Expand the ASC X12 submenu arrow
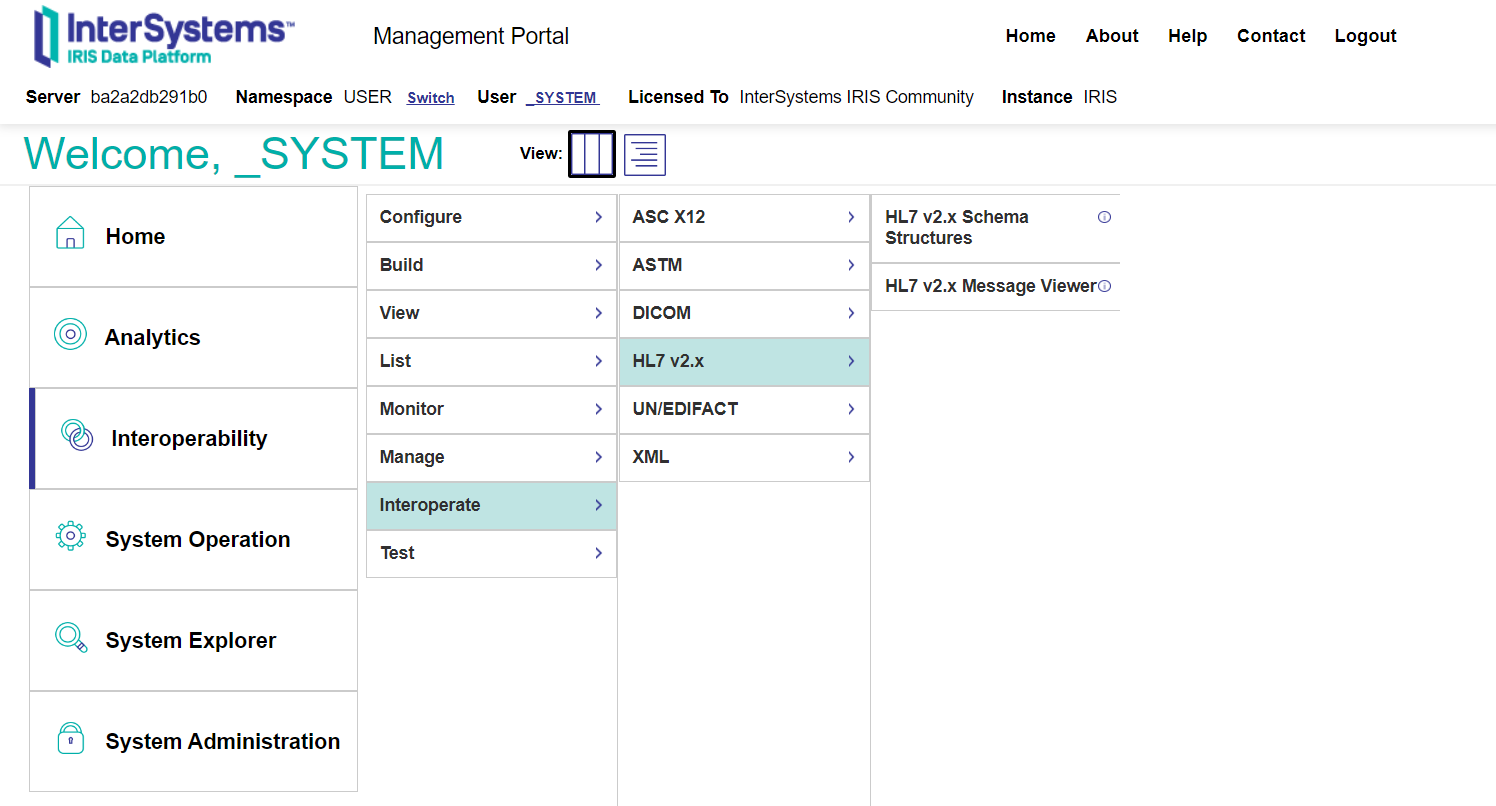The height and width of the screenshot is (806, 1496). click(851, 217)
